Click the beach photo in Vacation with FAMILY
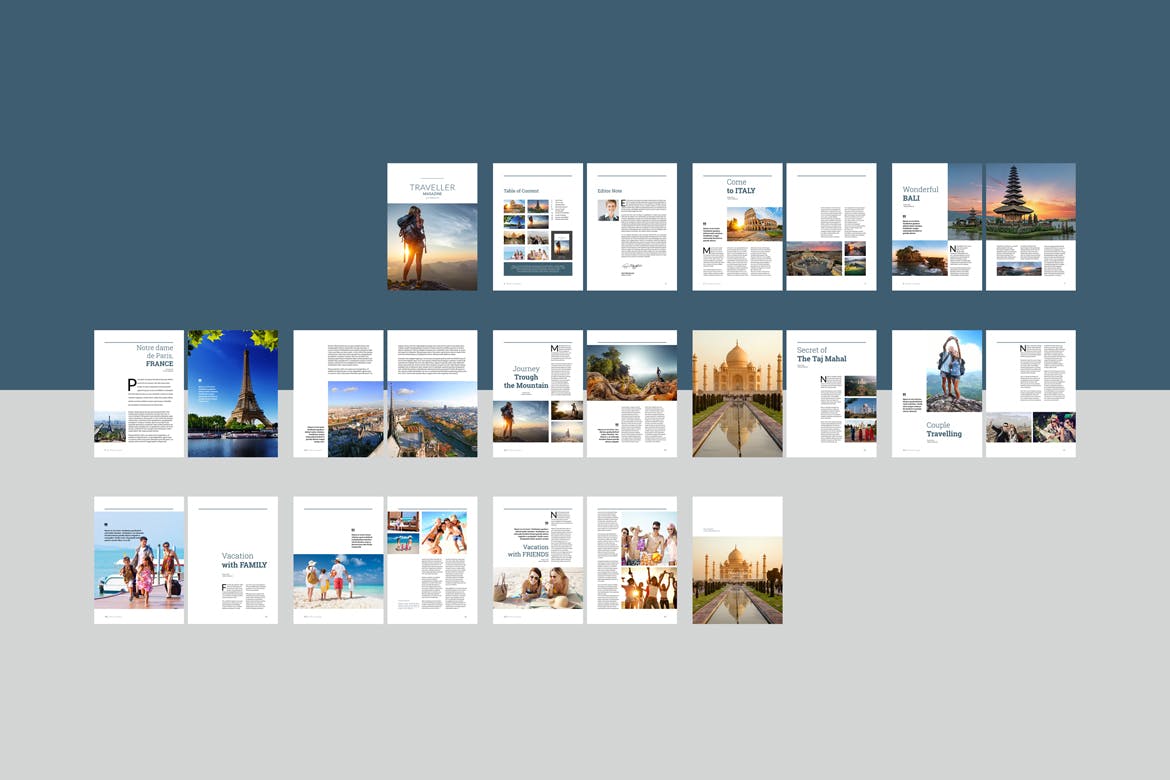Screen dimensions: 1170x780 (338, 580)
